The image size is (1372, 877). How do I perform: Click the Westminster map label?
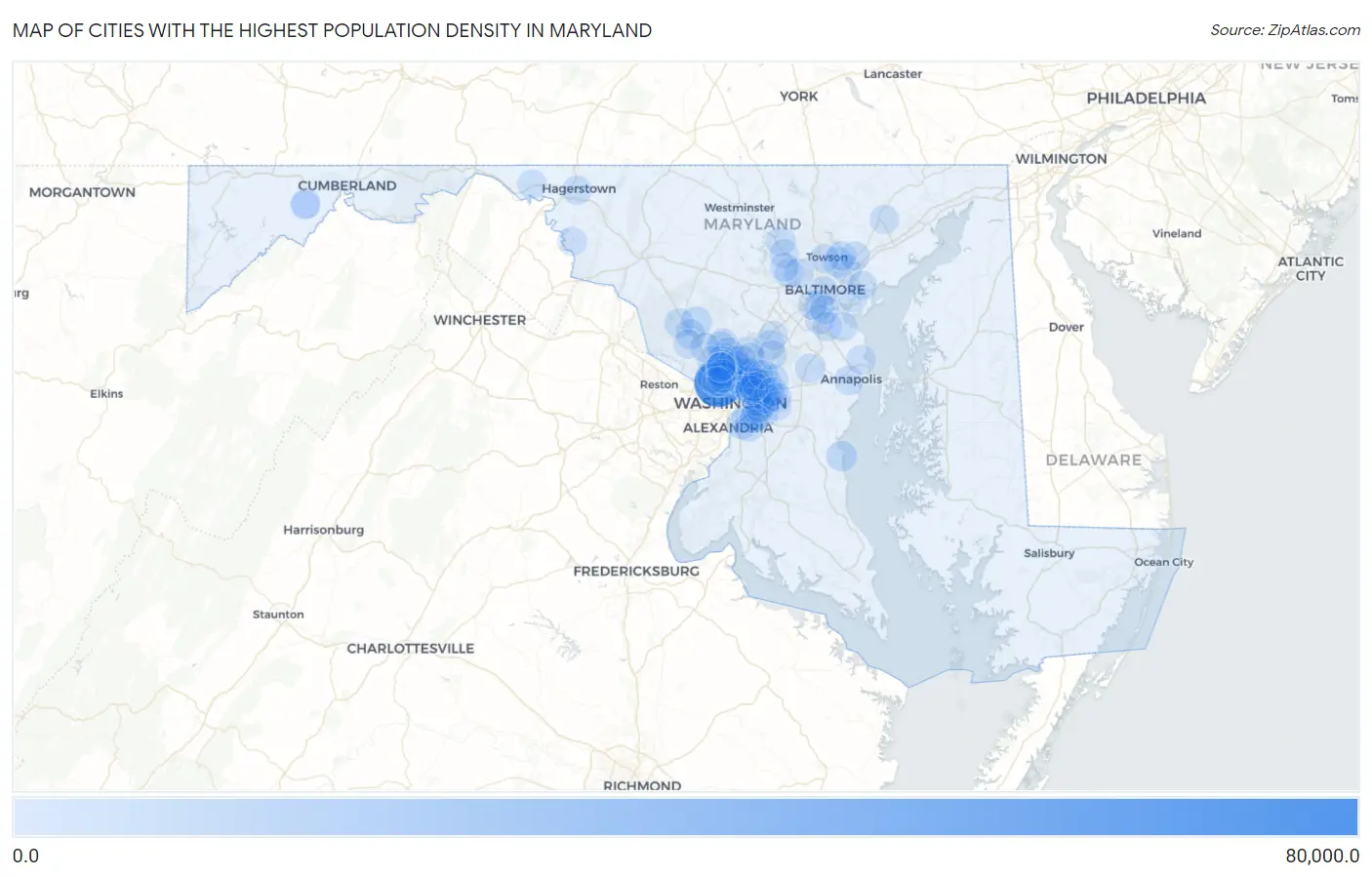(x=739, y=208)
